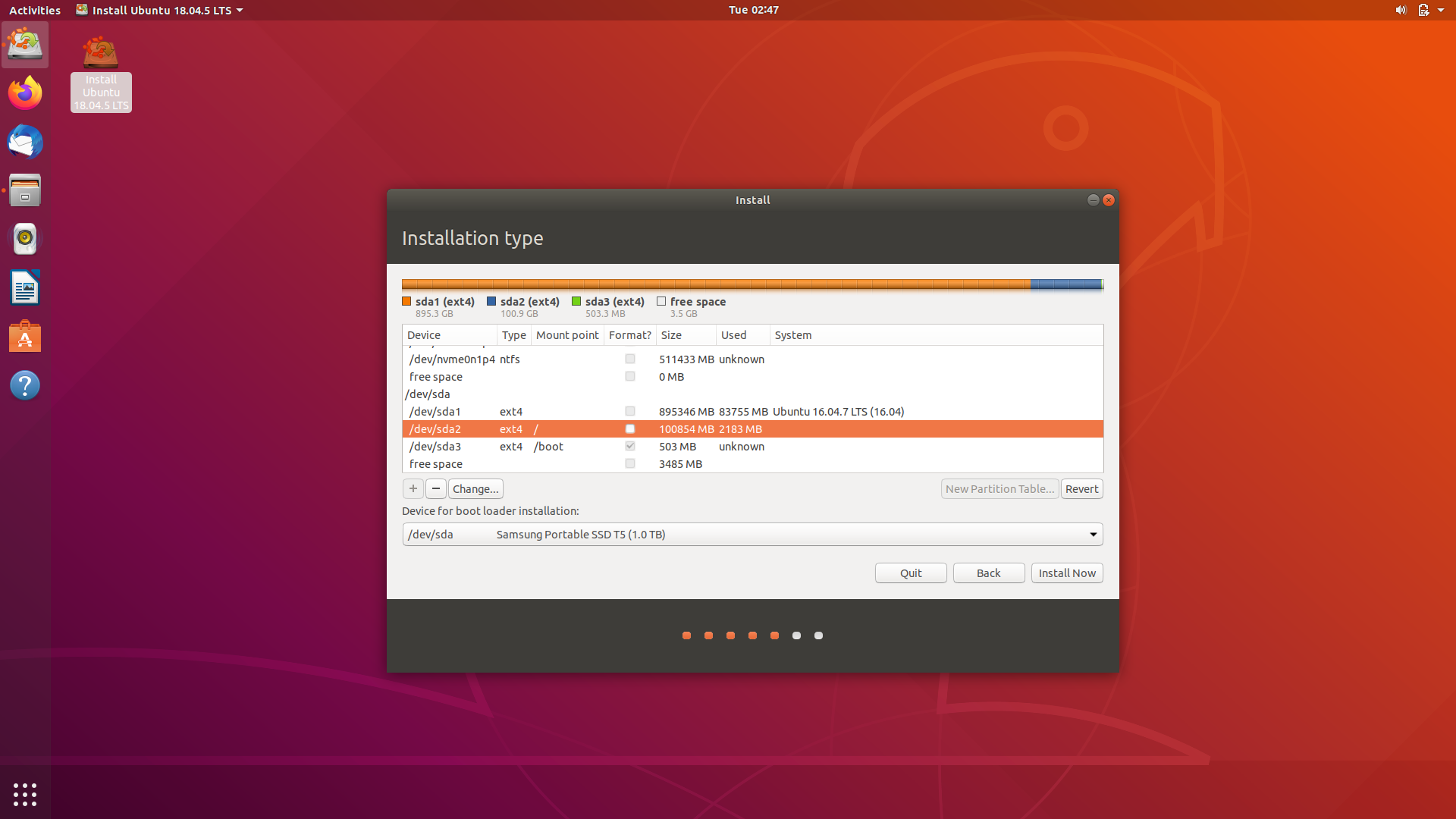1456x819 pixels.
Task: Expand the boot loader device dropdown
Action: [1093, 535]
